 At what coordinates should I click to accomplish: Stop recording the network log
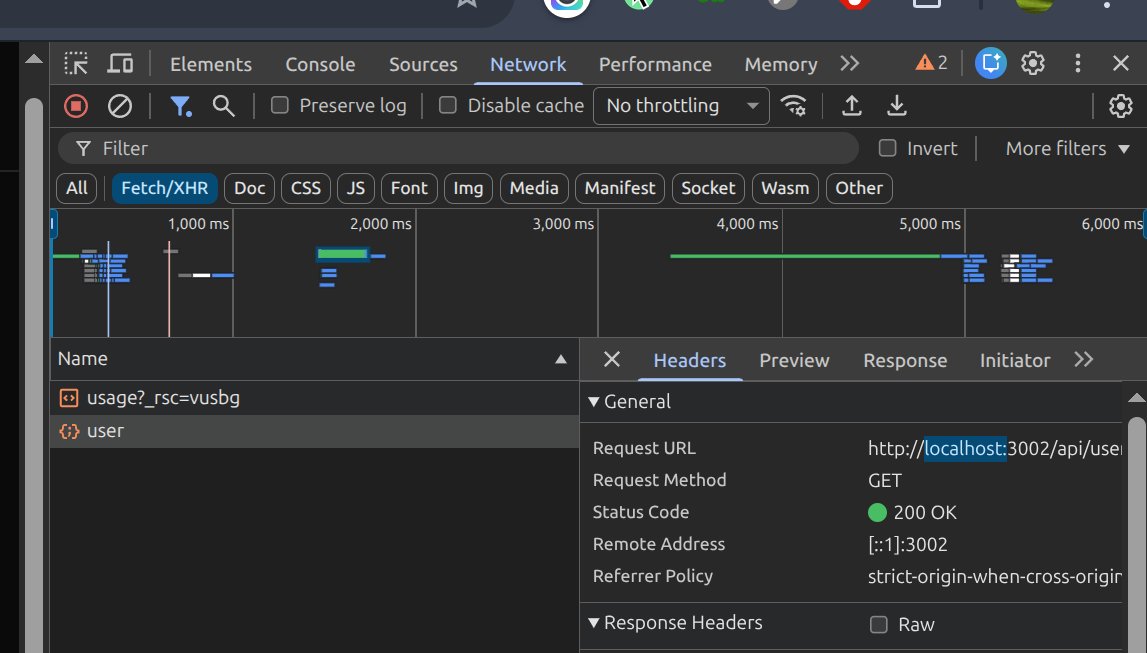75,106
